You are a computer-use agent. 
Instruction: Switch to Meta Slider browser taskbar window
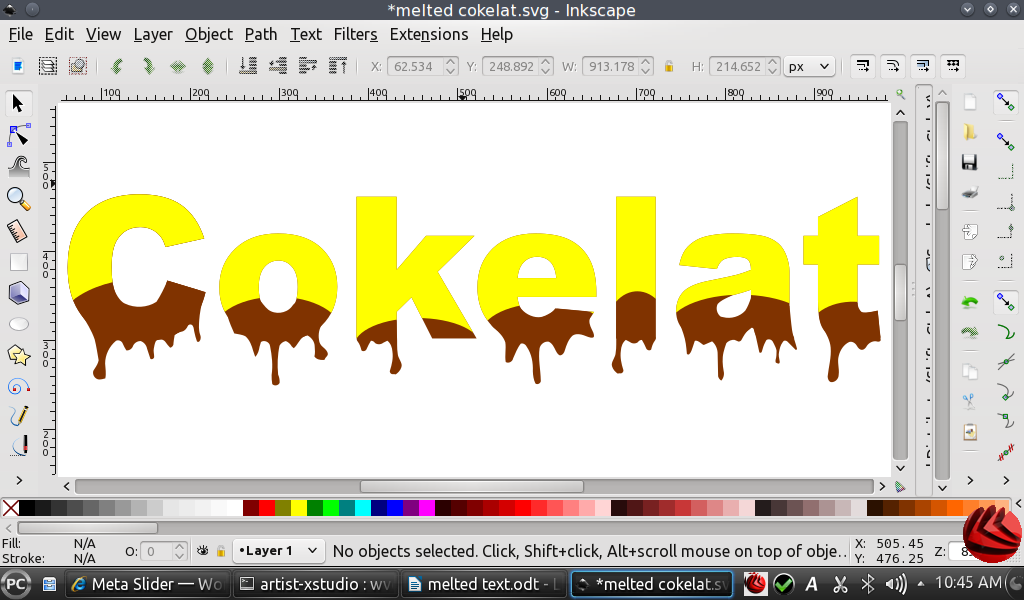click(147, 584)
